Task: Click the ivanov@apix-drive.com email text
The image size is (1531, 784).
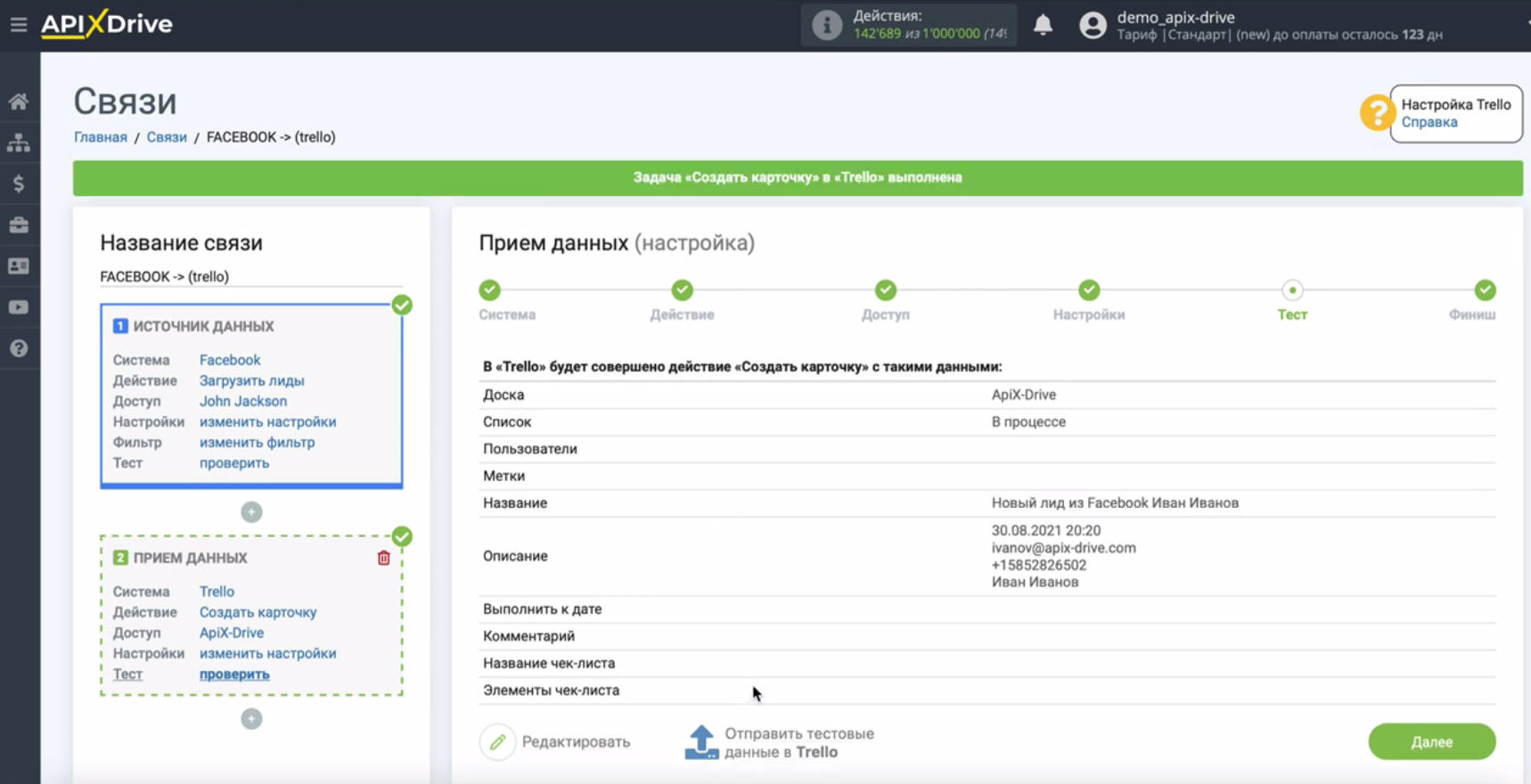Action: [1064, 548]
